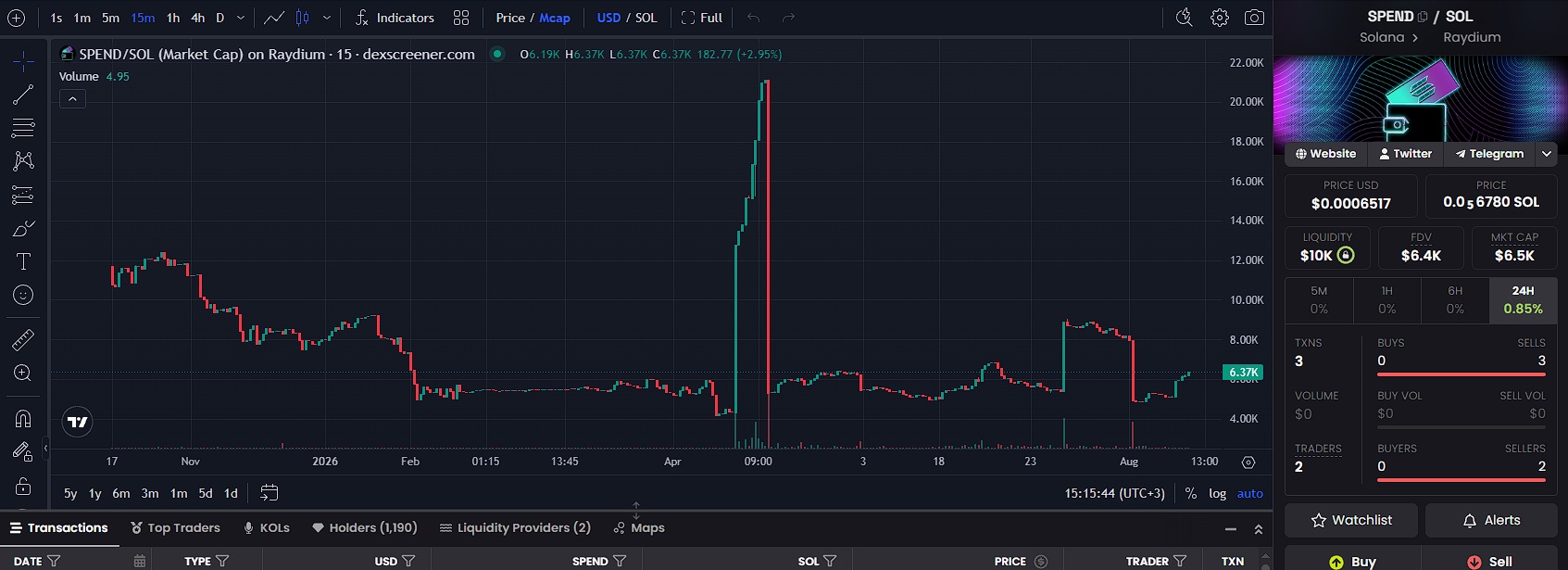The height and width of the screenshot is (570, 1568).
Task: Switch chart to Mcap view
Action: click(x=555, y=18)
